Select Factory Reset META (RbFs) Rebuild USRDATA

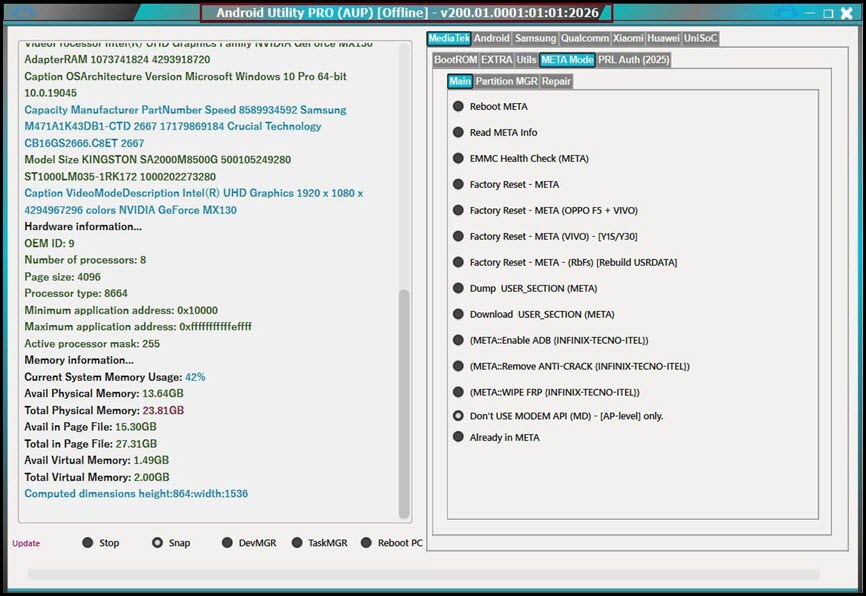pyautogui.click(x=565, y=262)
